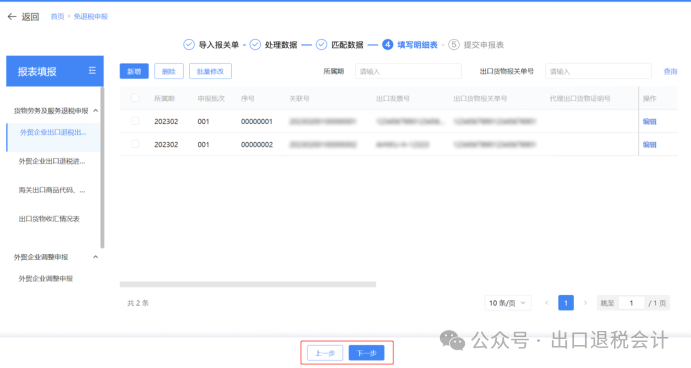Click the 出口货物报关单号 search input field

[x=598, y=71]
